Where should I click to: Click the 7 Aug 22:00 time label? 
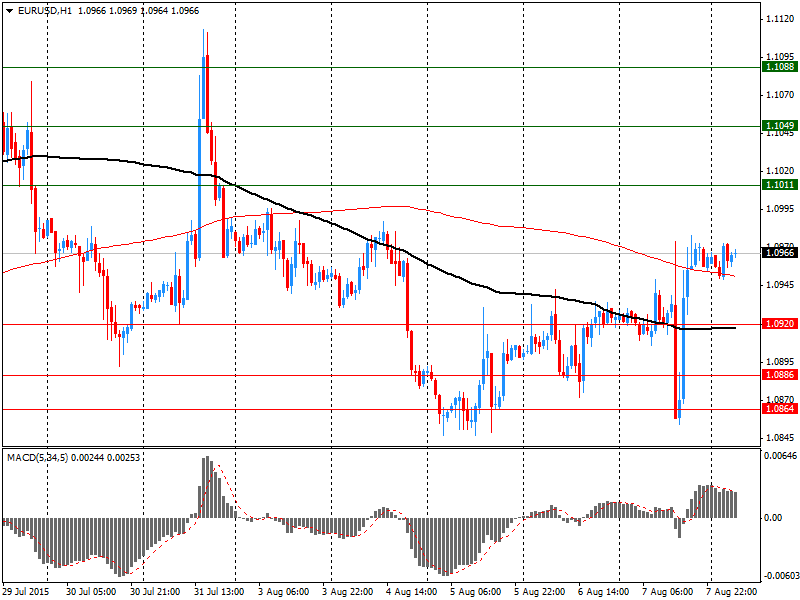[x=732, y=592]
